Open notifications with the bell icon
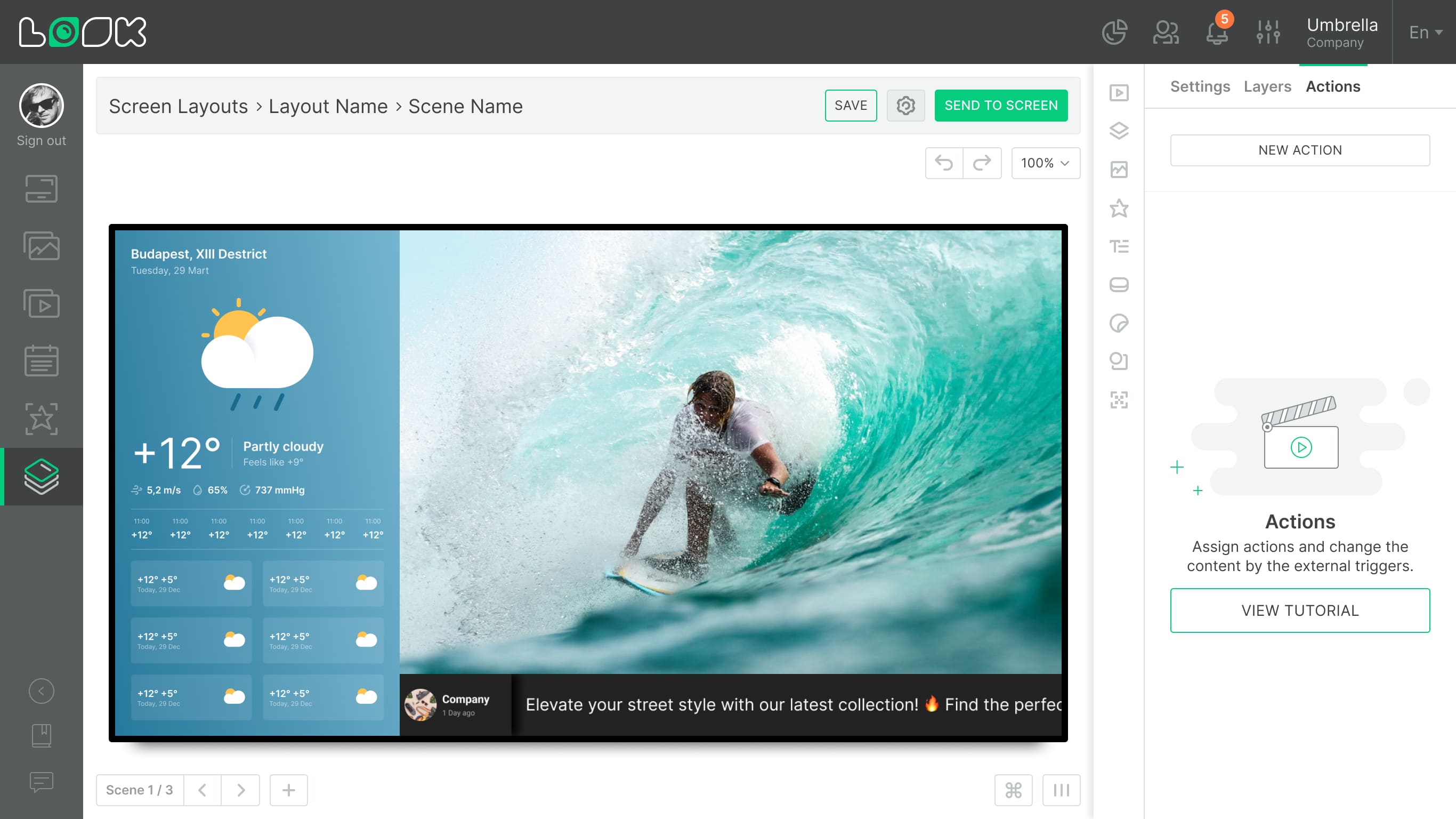The height and width of the screenshot is (819, 1456). 1216,34
